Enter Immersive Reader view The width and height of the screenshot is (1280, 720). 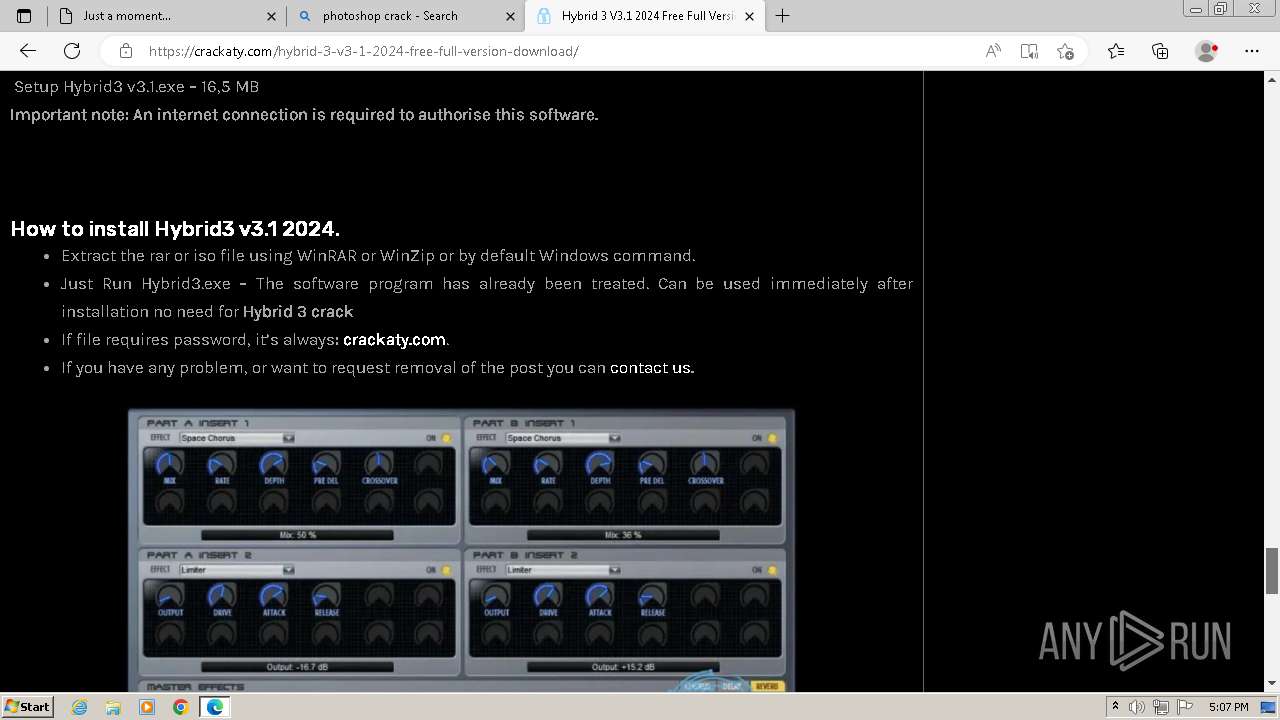click(1029, 51)
